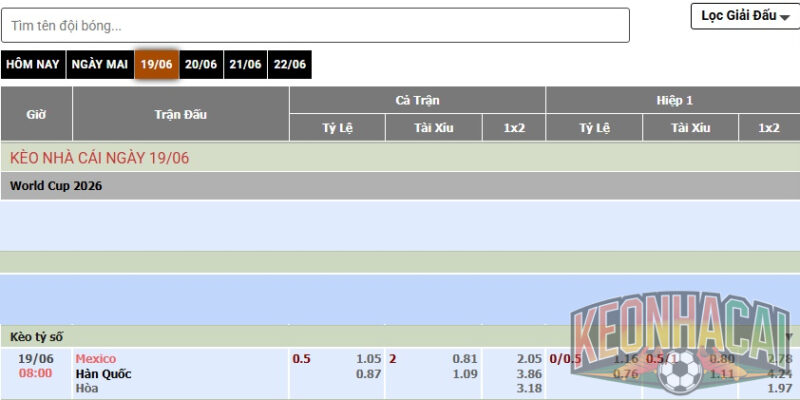Switch to the 22/06 date tab
800x400 pixels.
click(290, 64)
